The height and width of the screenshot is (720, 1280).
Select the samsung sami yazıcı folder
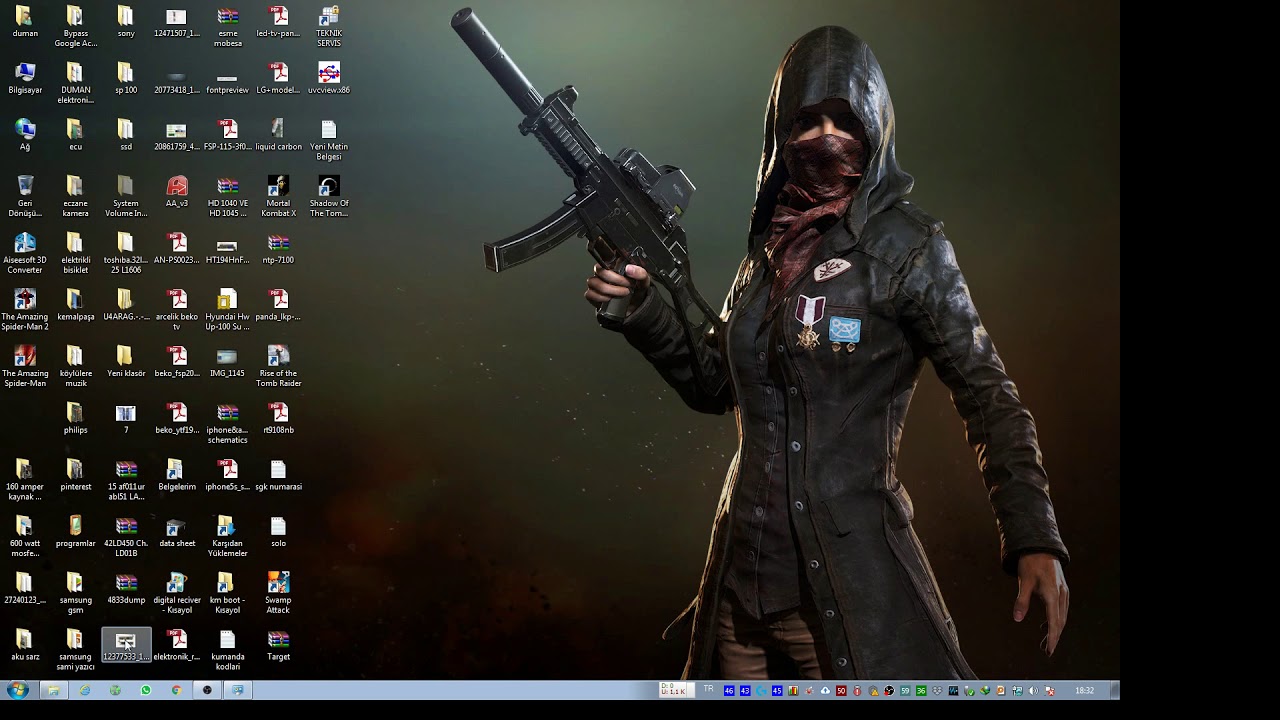[x=75, y=650]
